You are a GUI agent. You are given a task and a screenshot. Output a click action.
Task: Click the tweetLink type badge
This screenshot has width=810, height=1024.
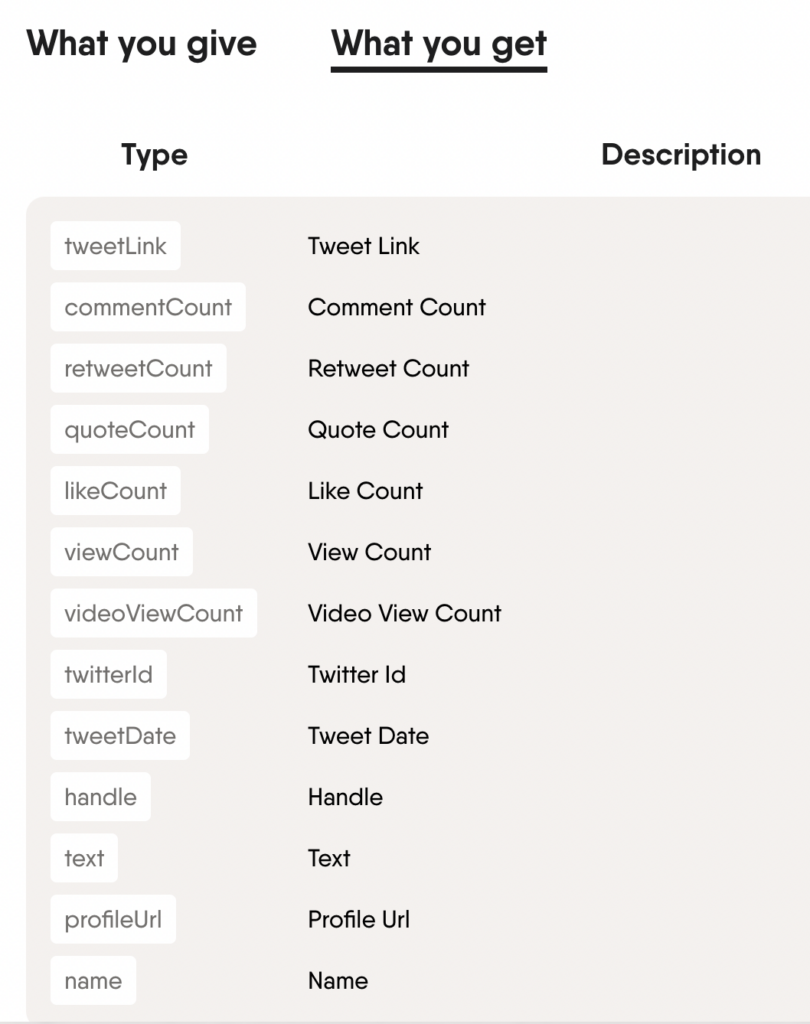[115, 246]
